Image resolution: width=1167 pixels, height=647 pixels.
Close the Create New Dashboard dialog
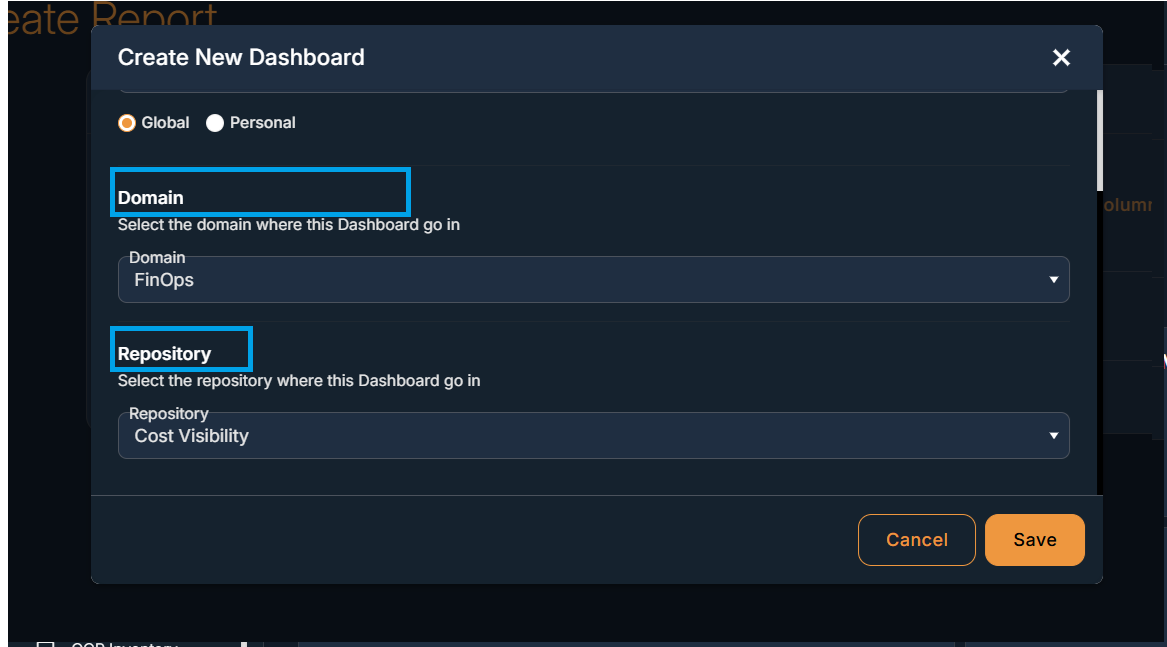[x=1061, y=57]
